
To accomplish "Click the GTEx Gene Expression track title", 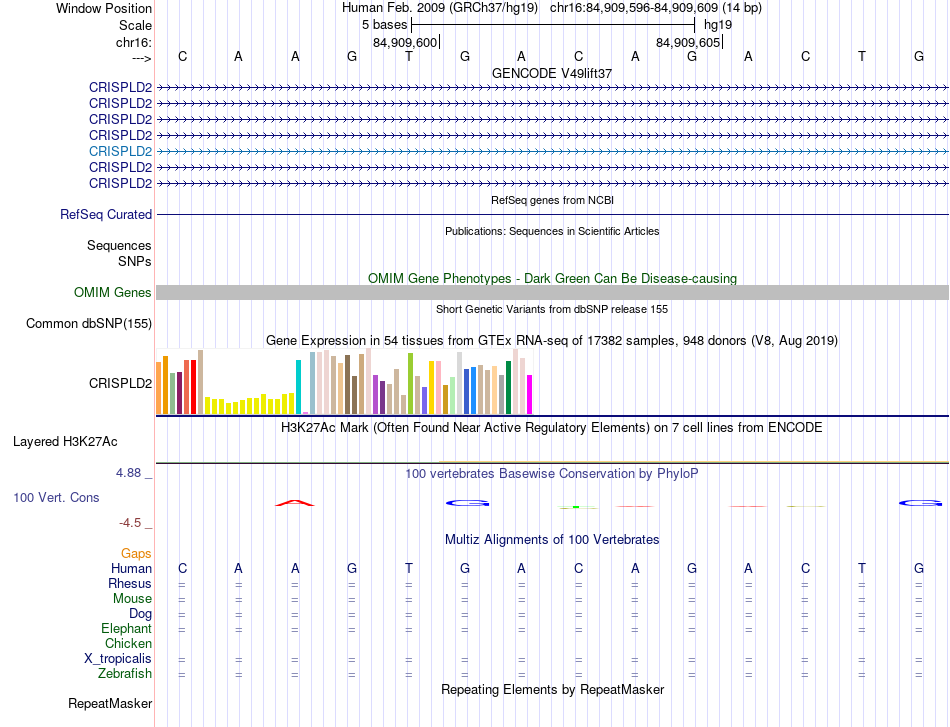I will 552,340.
